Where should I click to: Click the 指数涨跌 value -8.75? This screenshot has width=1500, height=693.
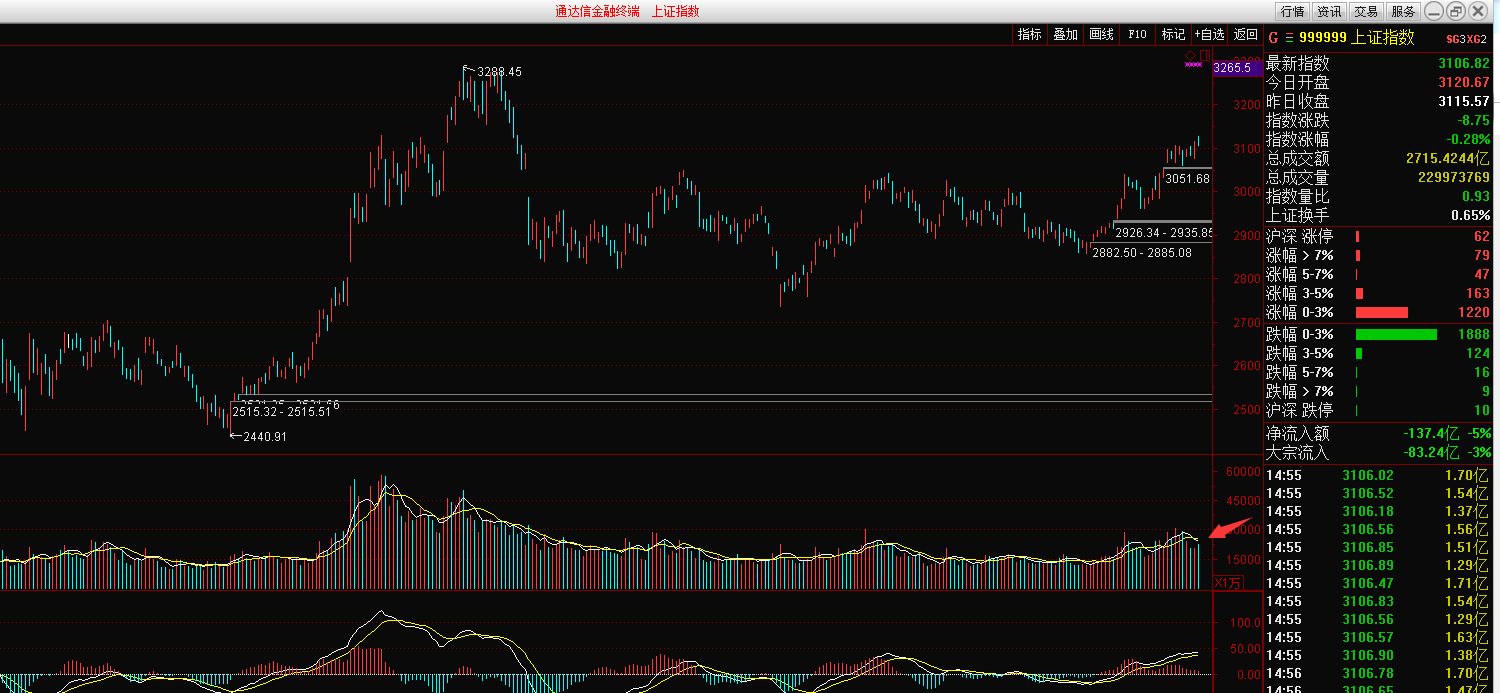tap(1473, 121)
